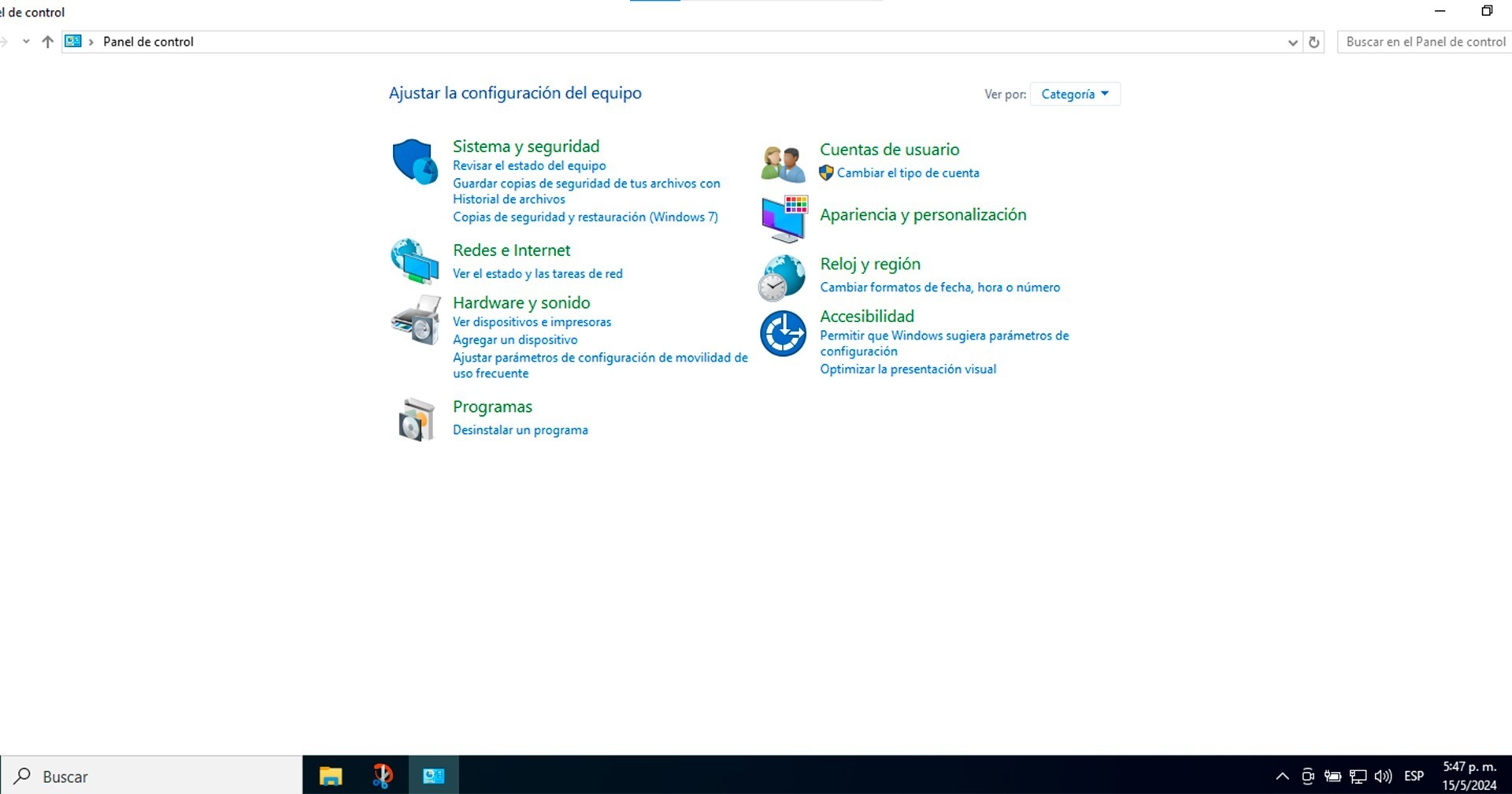This screenshot has width=1512, height=794.
Task: Click Desinstalar un programa link
Action: pos(520,430)
